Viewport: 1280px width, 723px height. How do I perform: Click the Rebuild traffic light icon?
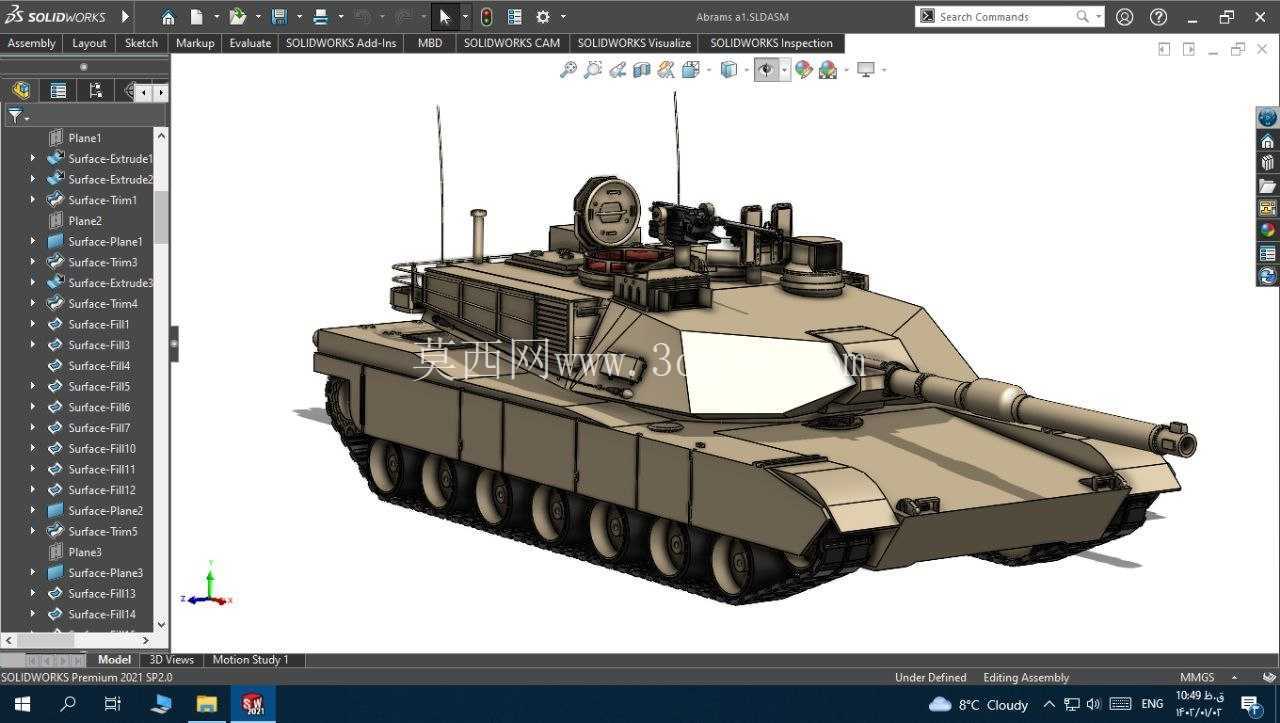point(486,17)
